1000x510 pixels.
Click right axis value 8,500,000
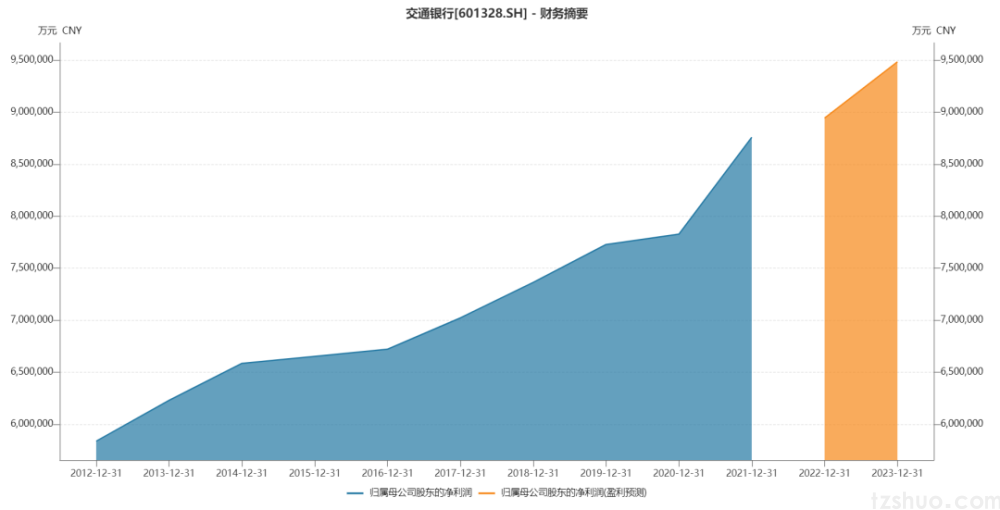tap(962, 164)
